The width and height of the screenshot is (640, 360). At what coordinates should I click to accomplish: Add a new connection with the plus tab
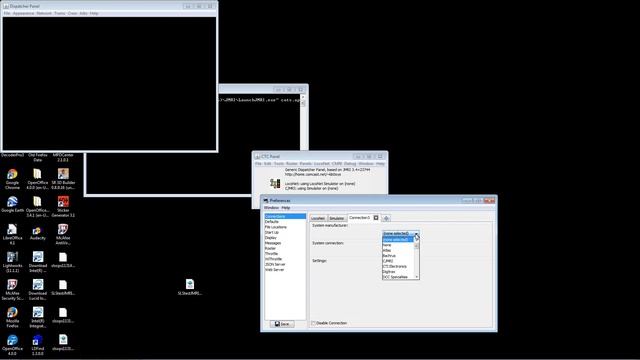[x=386, y=218]
